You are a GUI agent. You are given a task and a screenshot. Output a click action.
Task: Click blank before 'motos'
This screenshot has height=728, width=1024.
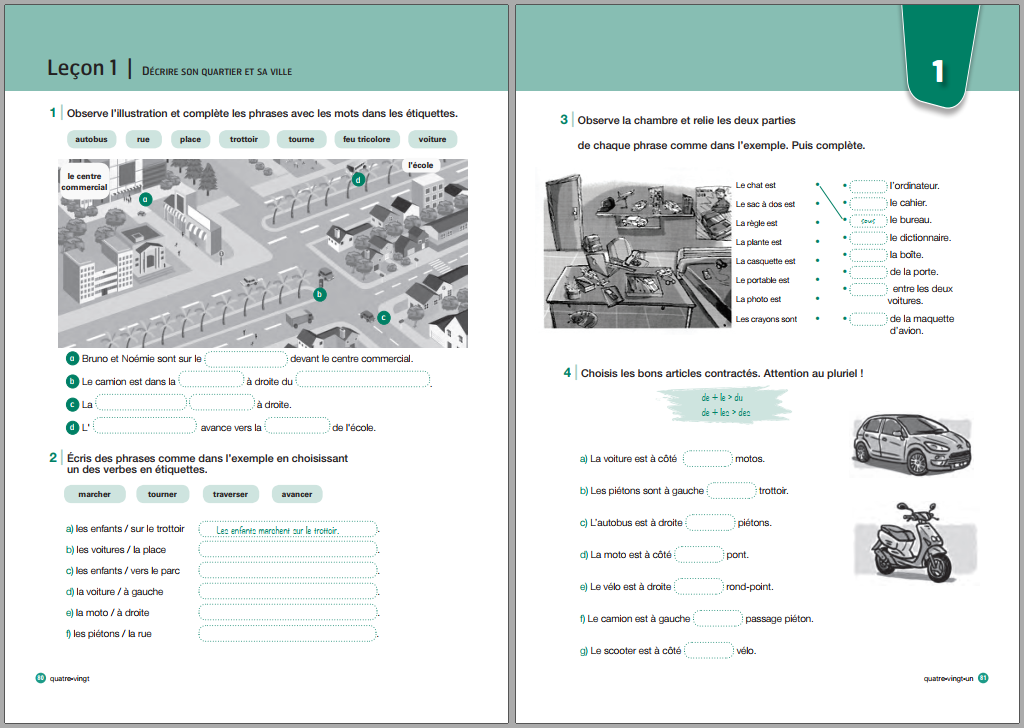tap(707, 459)
